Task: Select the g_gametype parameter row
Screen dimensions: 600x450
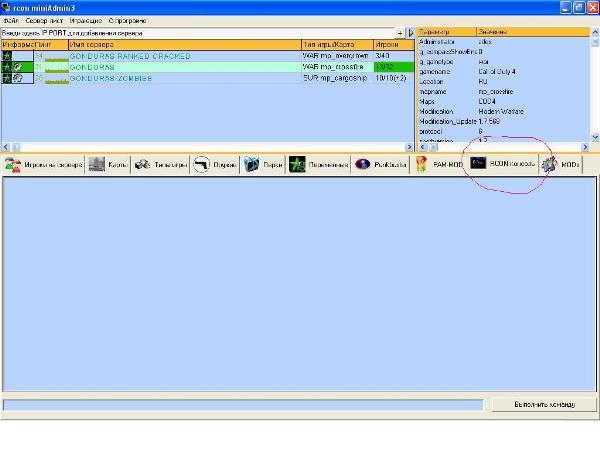Action: click(503, 62)
